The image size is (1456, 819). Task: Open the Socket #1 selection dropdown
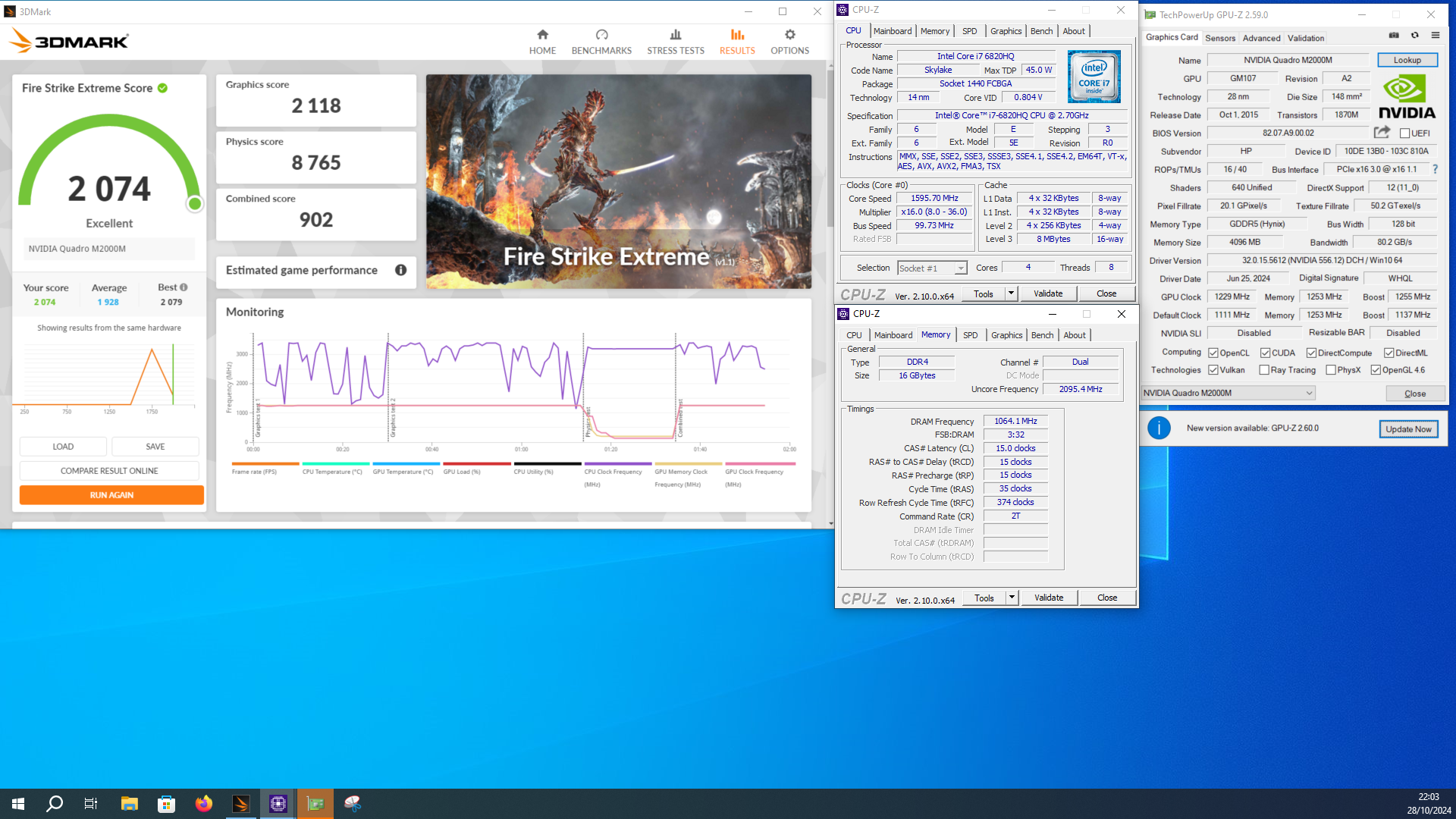932,268
